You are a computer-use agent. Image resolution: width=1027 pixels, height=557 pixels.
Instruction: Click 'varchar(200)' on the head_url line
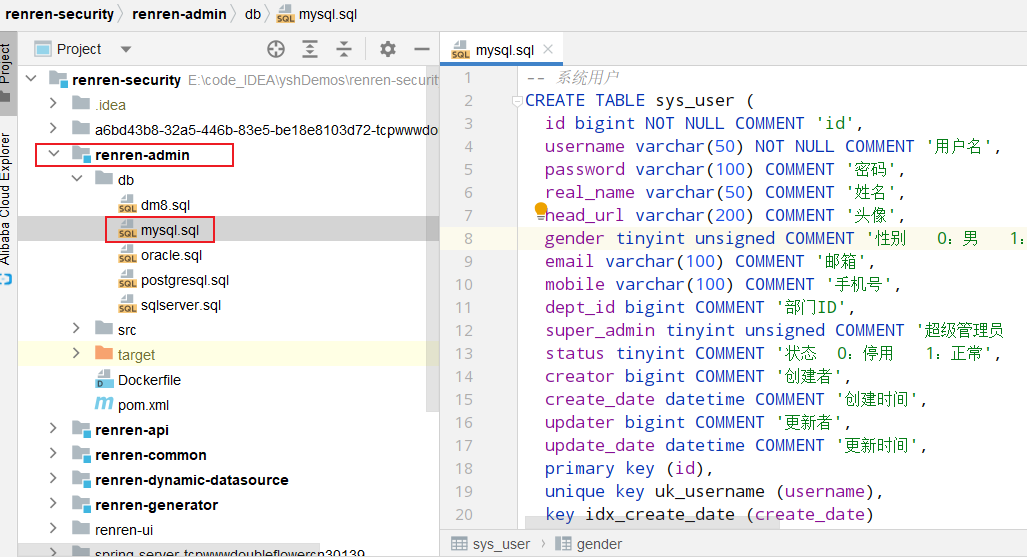click(x=694, y=215)
